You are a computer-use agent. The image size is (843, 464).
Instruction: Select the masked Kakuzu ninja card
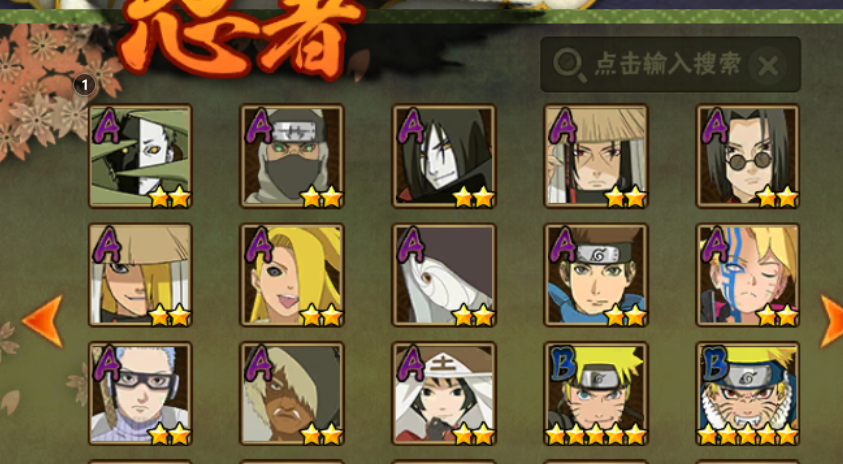(x=292, y=156)
